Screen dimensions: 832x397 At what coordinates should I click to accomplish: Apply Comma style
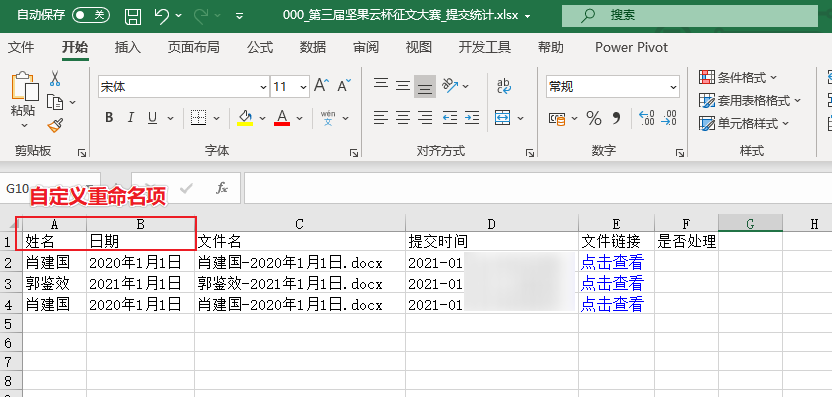coord(616,118)
